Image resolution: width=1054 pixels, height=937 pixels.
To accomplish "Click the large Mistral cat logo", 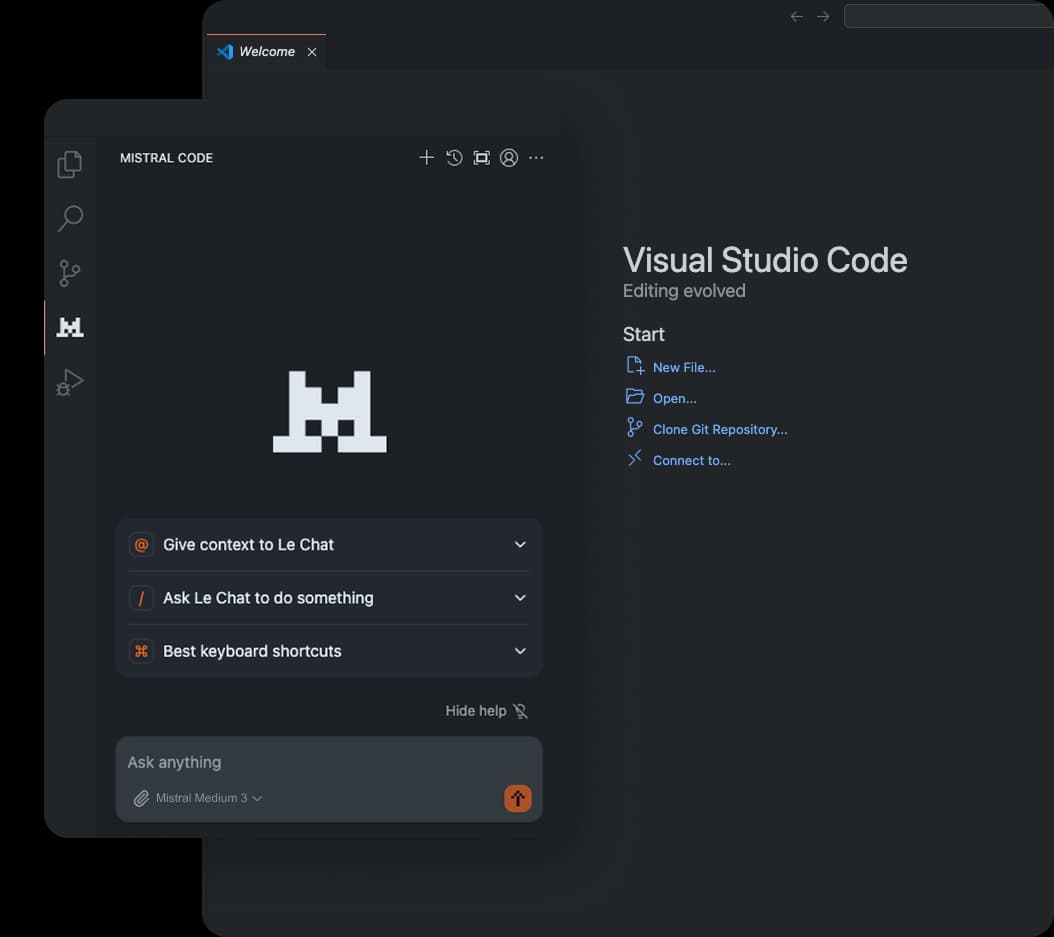I will pos(329,411).
